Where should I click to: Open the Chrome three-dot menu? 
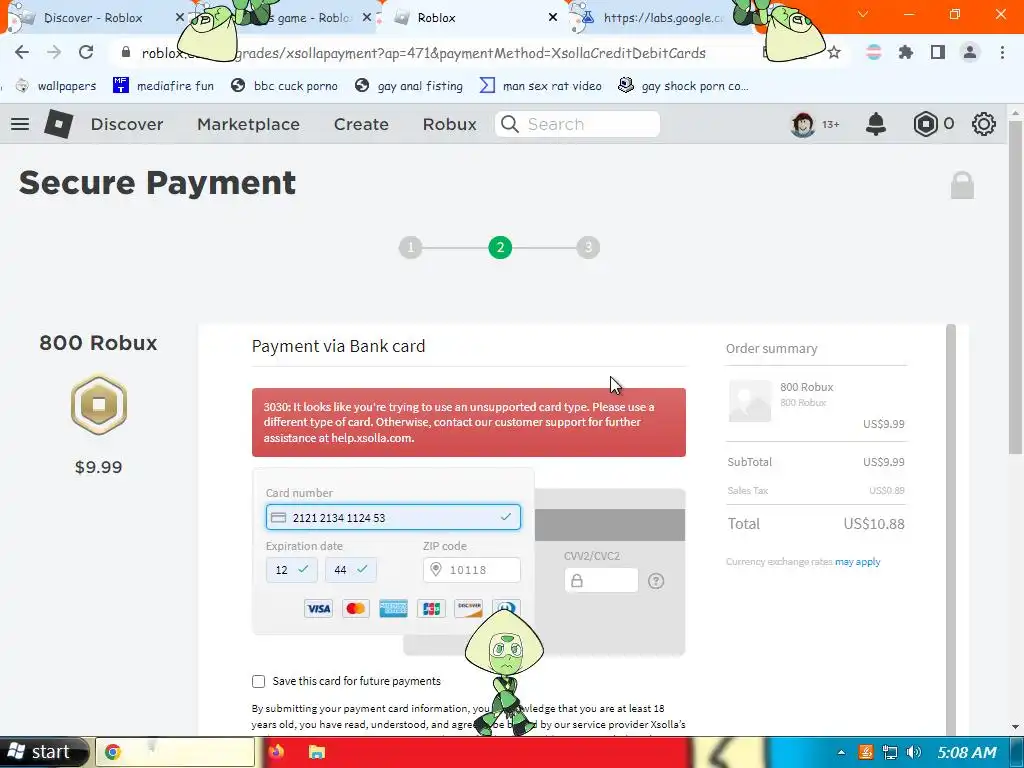pyautogui.click(x=1002, y=52)
